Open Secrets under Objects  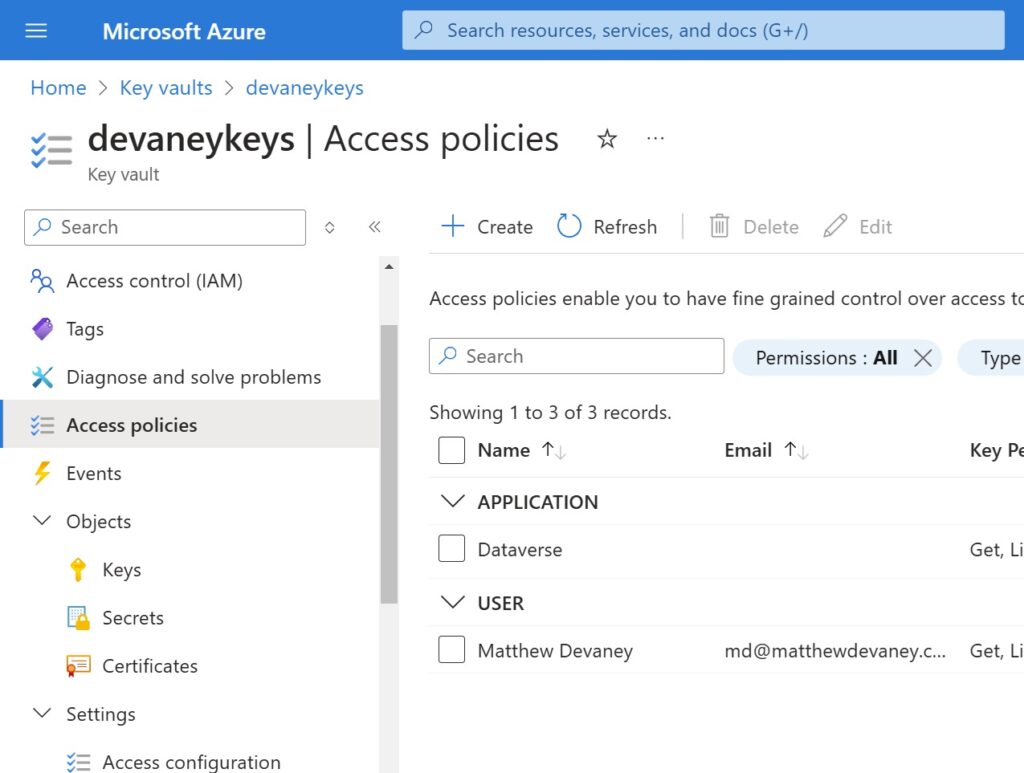[x=133, y=618]
